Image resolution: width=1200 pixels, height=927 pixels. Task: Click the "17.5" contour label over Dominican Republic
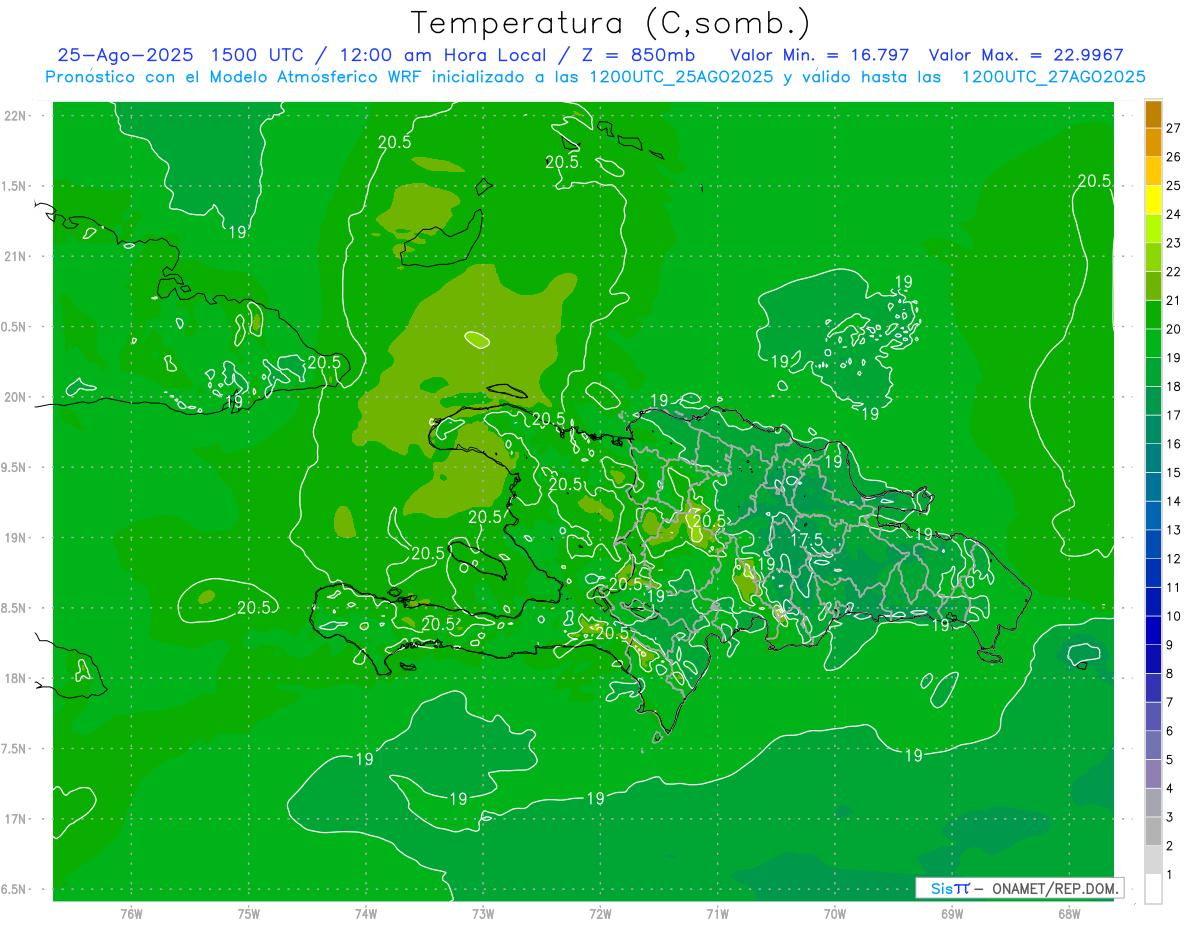tap(806, 539)
